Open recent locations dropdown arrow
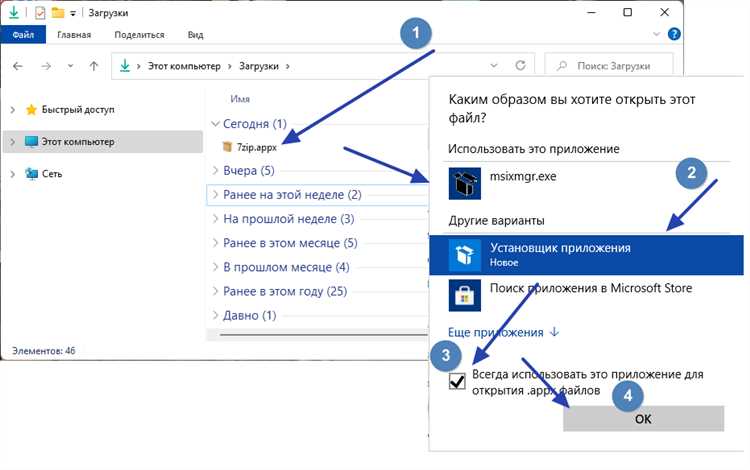750x470 pixels. (x=70, y=66)
